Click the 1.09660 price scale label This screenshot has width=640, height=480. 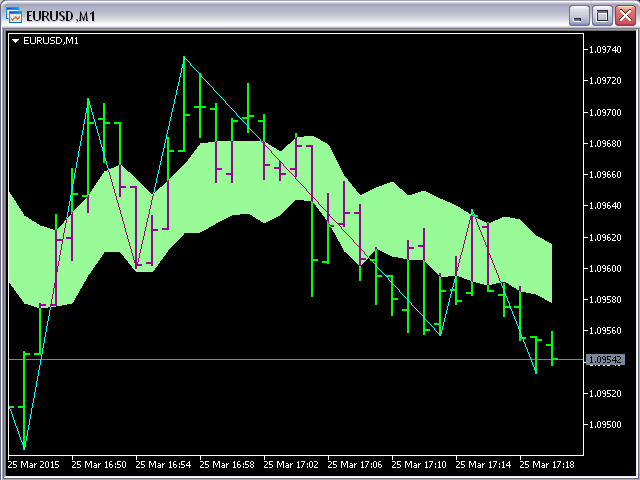pos(606,175)
